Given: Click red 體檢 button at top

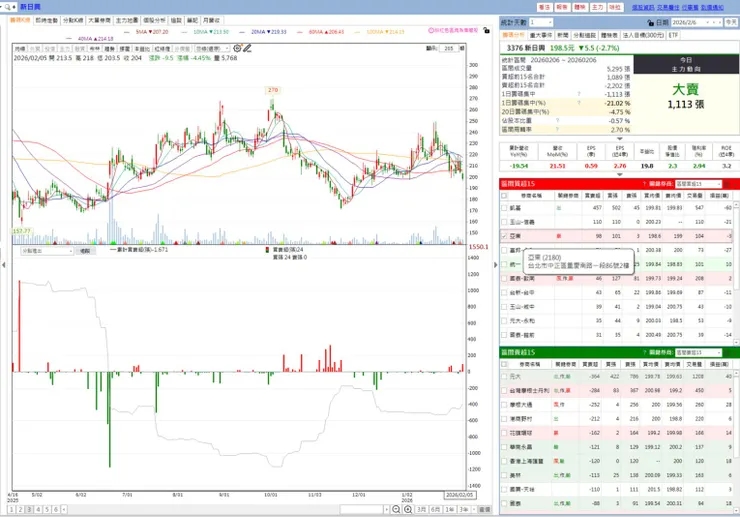Looking at the screenshot, I should [x=580, y=7].
